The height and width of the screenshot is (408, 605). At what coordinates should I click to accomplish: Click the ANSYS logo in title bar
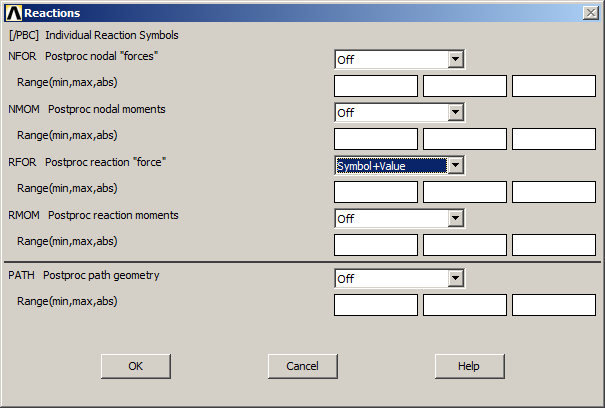click(x=13, y=13)
